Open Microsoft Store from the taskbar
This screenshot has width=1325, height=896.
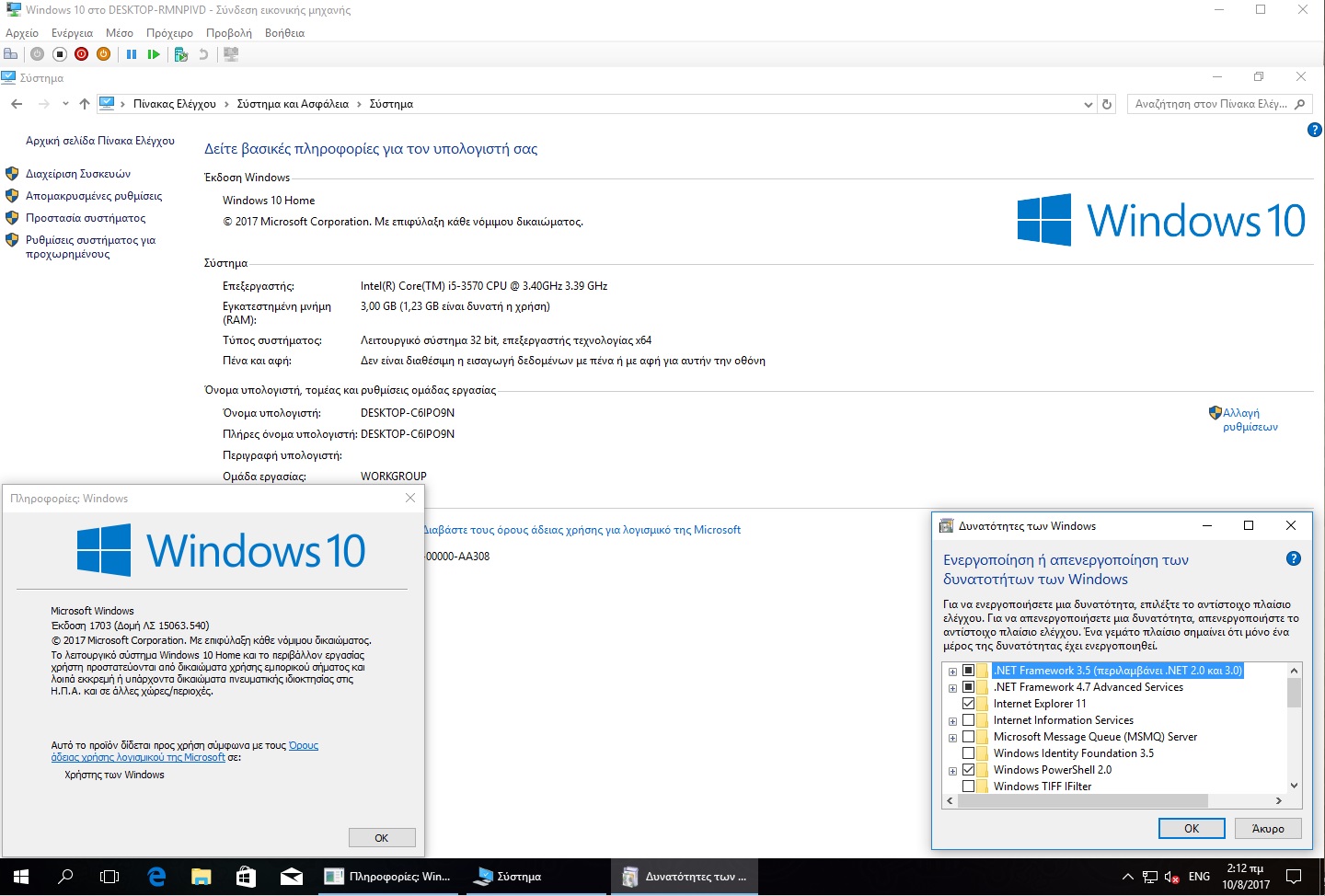pos(246,877)
